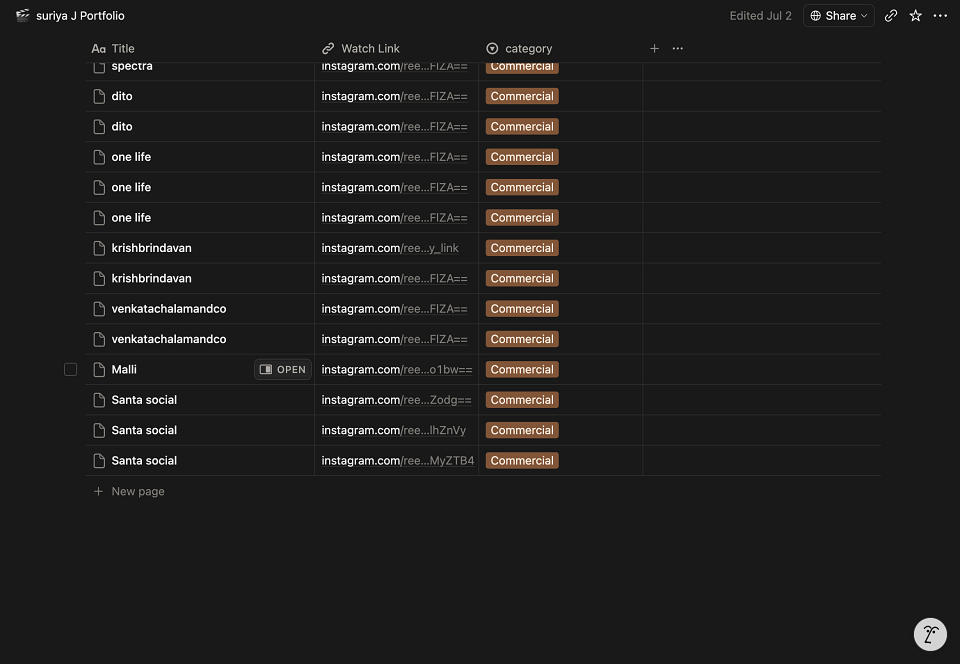Open Santa social link ending Zodg==
This screenshot has height=664, width=960.
396,400
